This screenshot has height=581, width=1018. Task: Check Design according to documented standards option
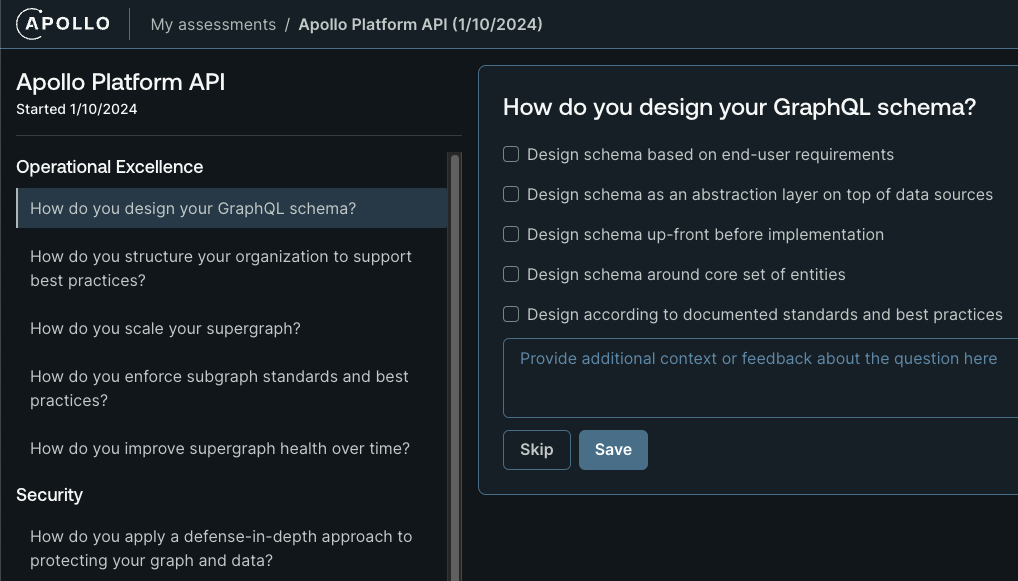pos(511,314)
